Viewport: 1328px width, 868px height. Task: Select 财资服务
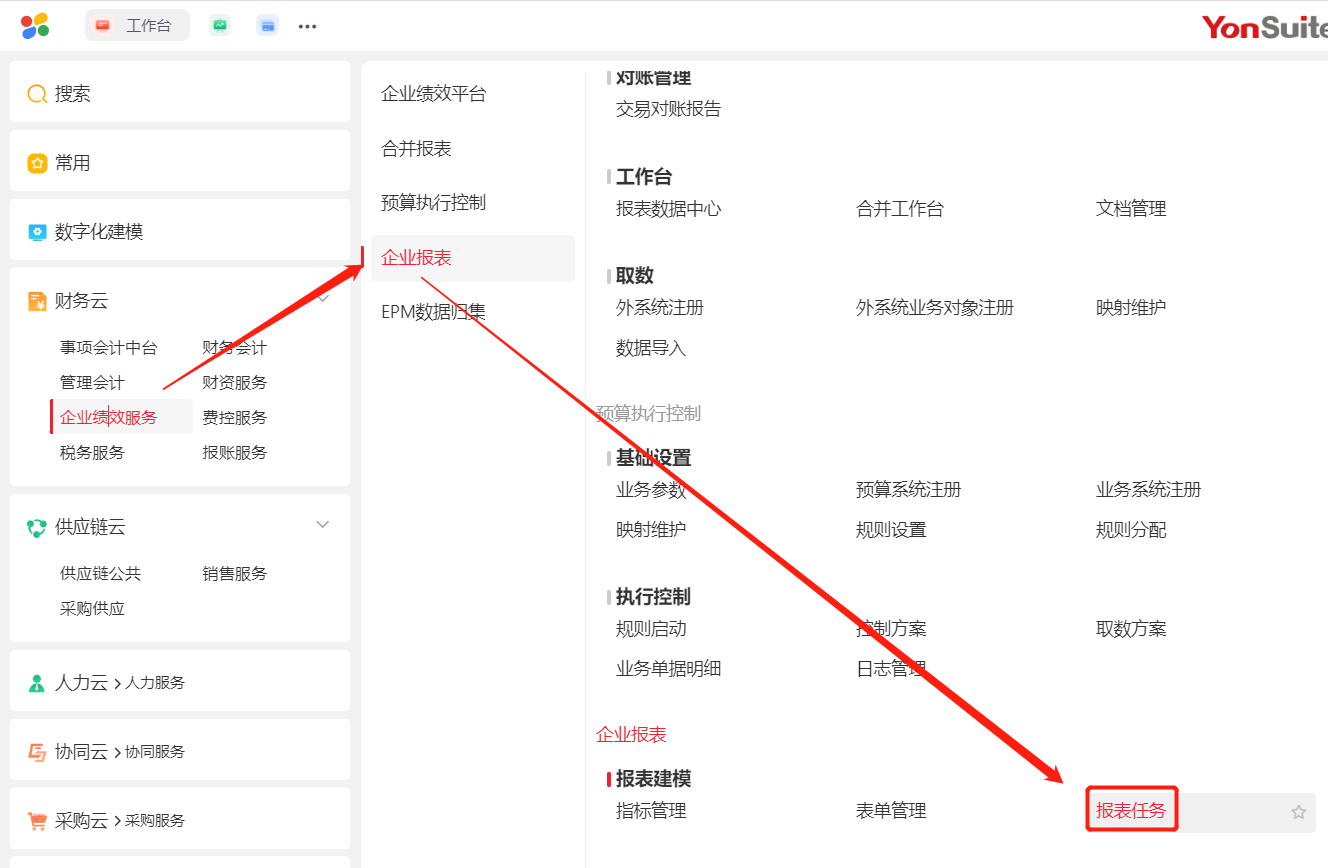coord(235,383)
